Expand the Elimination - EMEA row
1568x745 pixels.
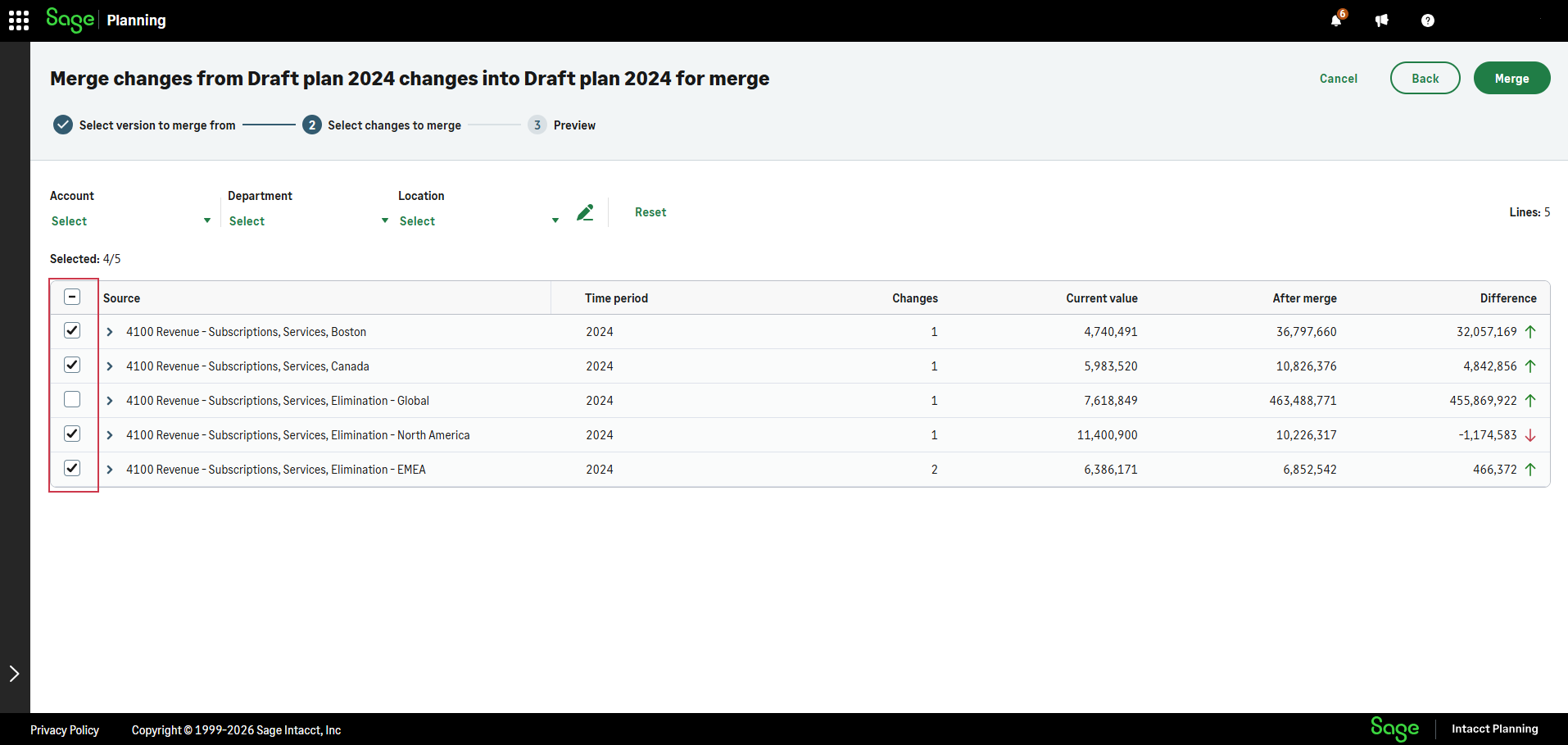[x=110, y=470]
